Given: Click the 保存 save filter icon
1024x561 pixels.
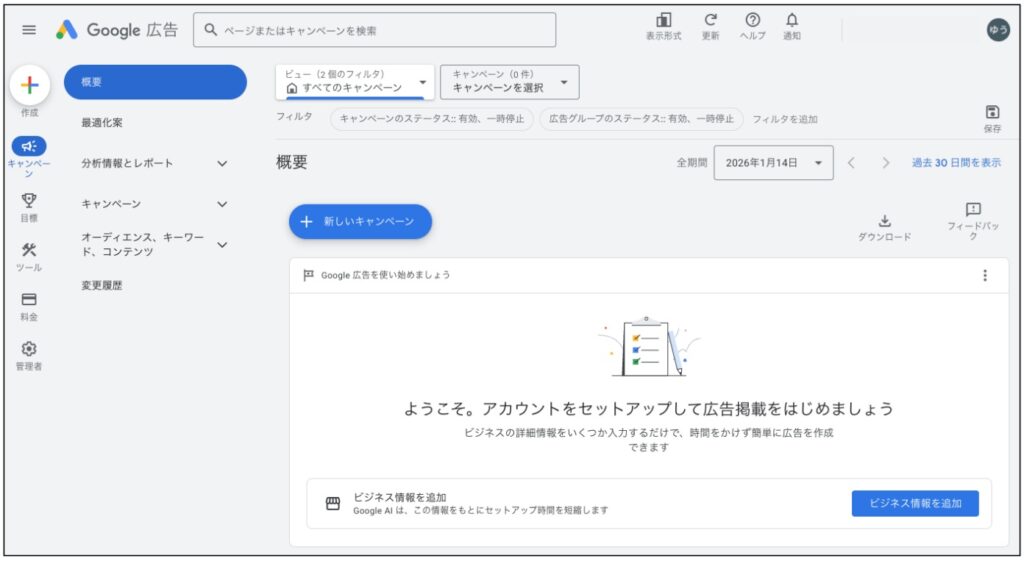Looking at the screenshot, I should pos(992,112).
